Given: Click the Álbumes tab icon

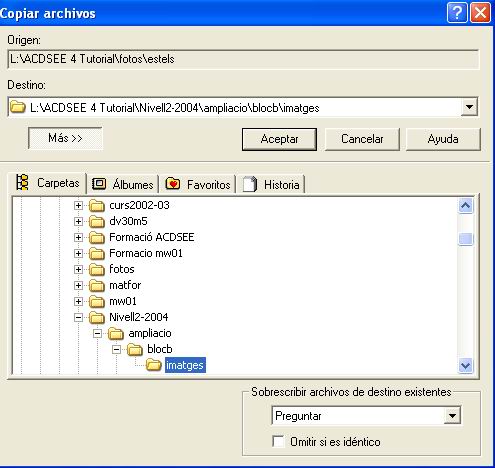Looking at the screenshot, I should 99,184.
